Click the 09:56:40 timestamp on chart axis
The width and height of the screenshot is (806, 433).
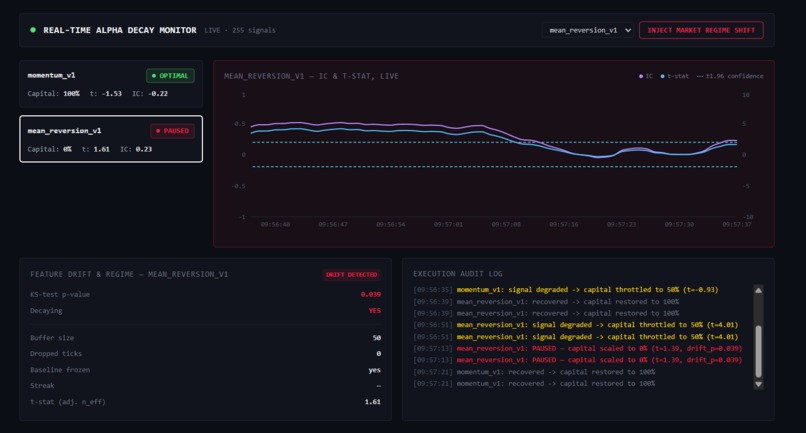point(276,225)
